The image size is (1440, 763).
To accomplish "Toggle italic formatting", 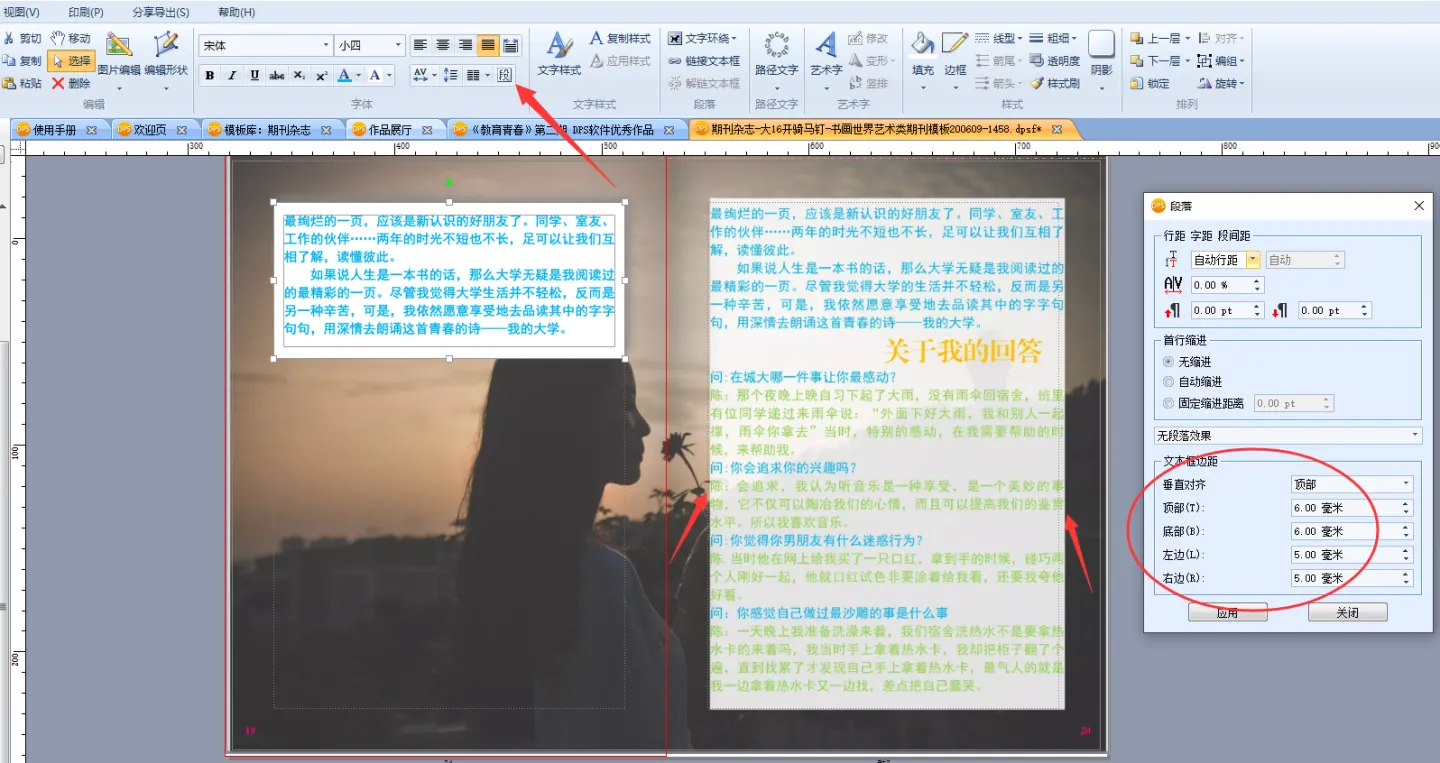I will pos(232,75).
